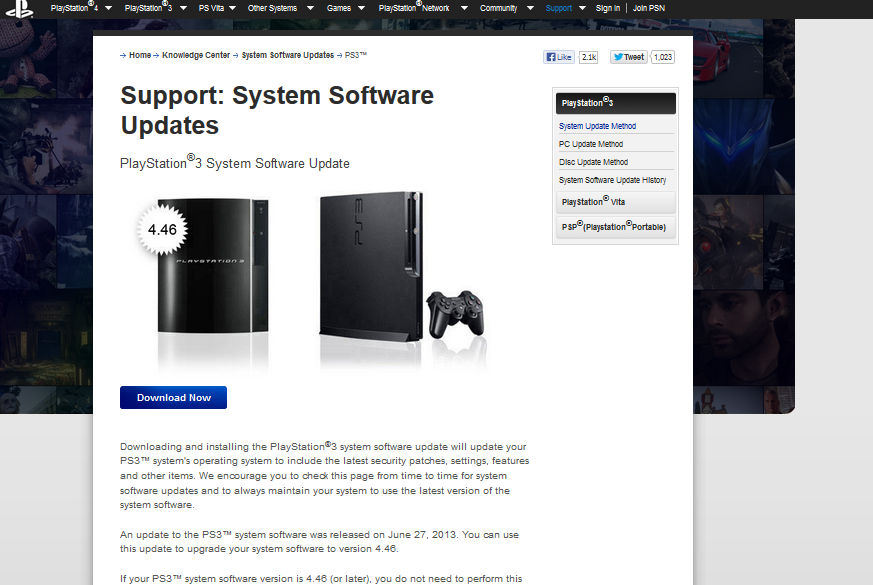This screenshot has height=585, width=873.
Task: Select the PlayStation 3 sidebar header
Action: tap(616, 103)
